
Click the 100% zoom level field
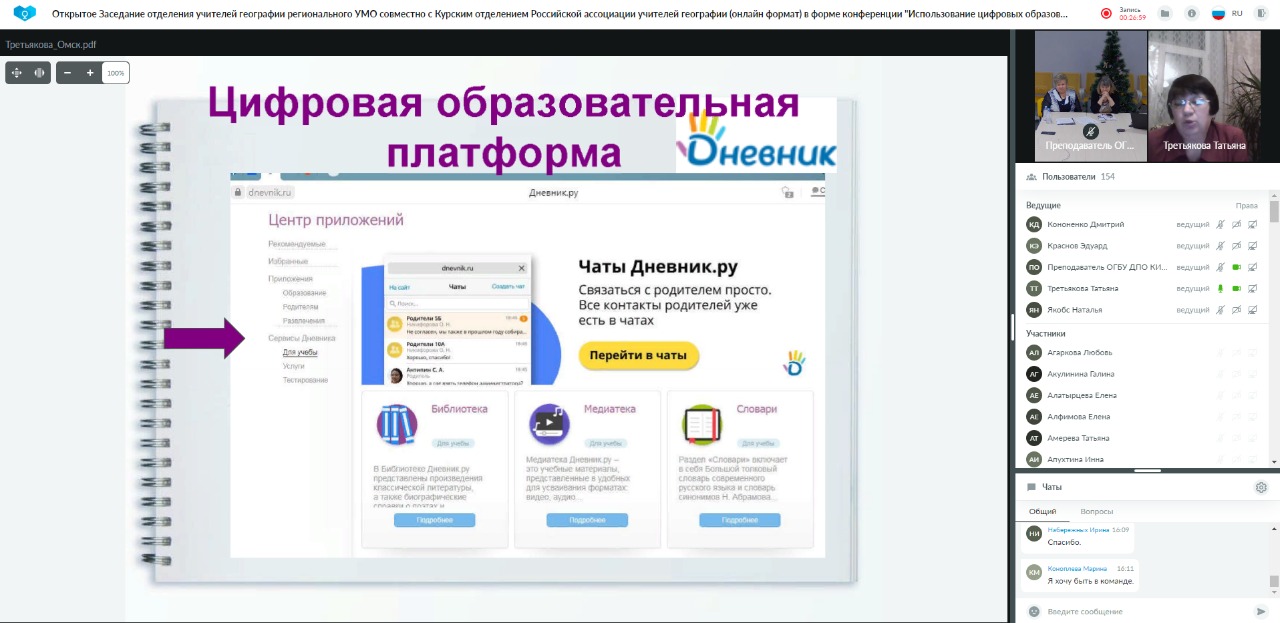pos(116,73)
